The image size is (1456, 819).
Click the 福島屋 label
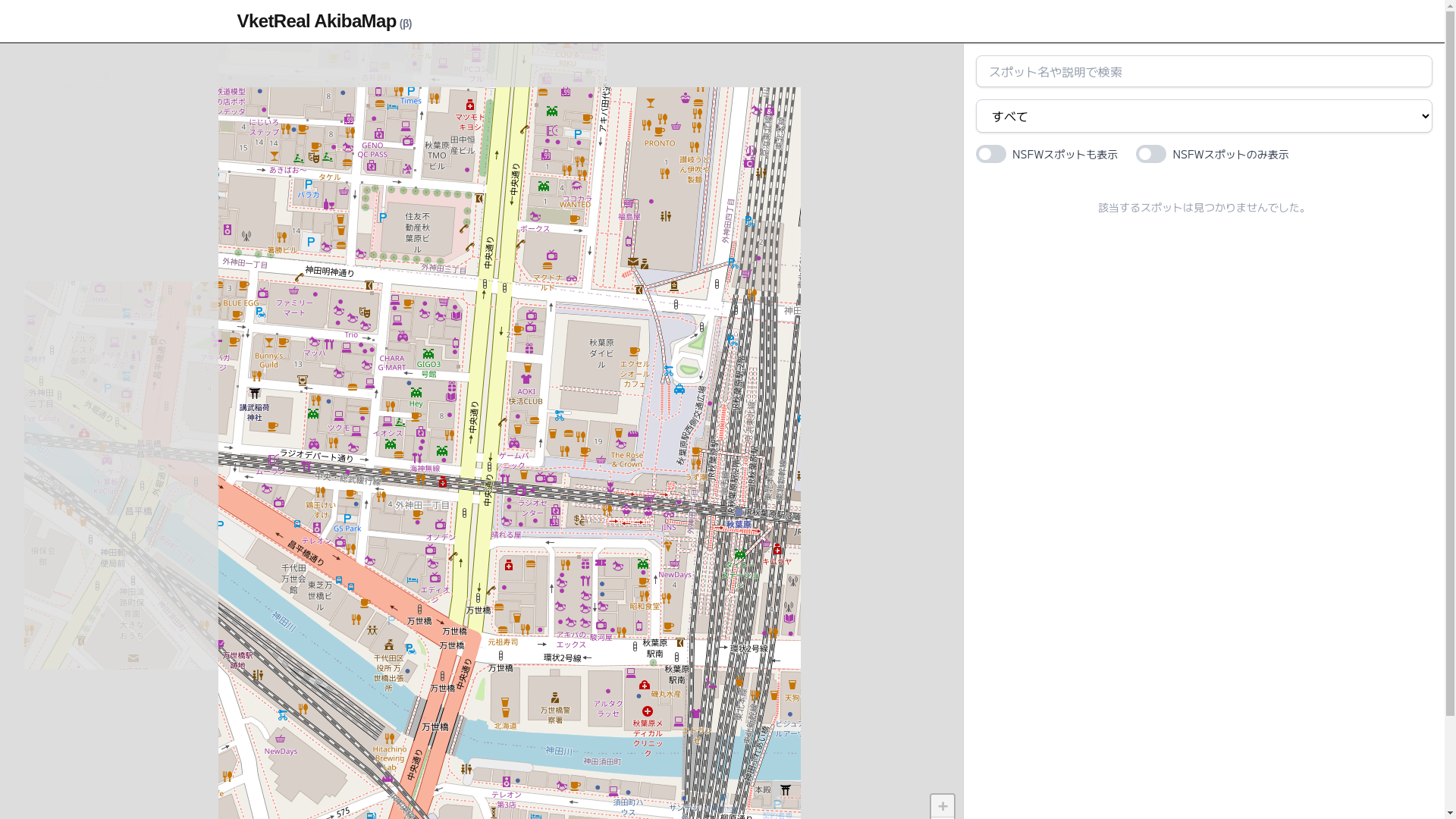(629, 216)
